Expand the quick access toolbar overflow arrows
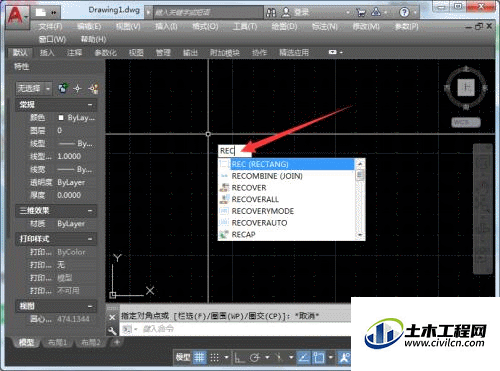 (x=54, y=13)
